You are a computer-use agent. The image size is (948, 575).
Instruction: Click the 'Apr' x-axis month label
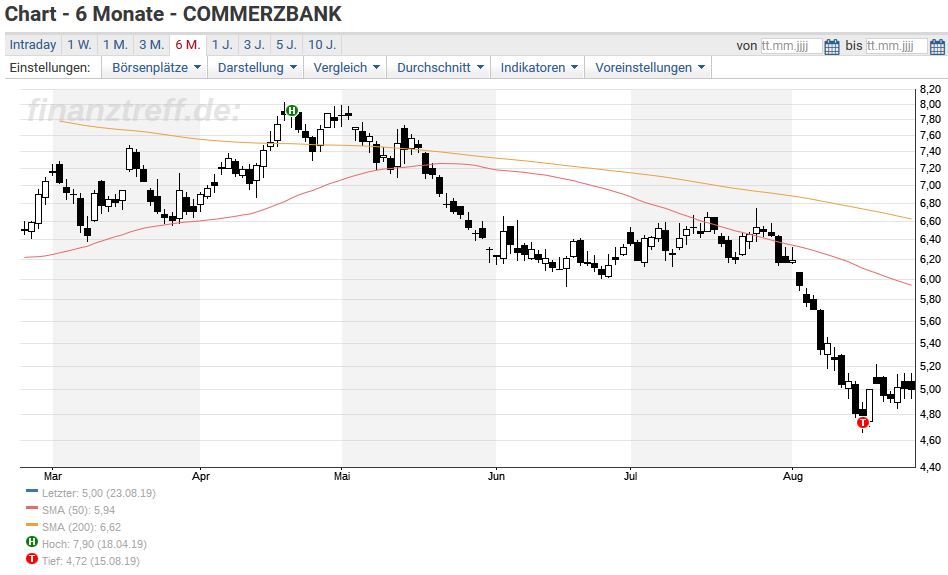click(x=201, y=476)
